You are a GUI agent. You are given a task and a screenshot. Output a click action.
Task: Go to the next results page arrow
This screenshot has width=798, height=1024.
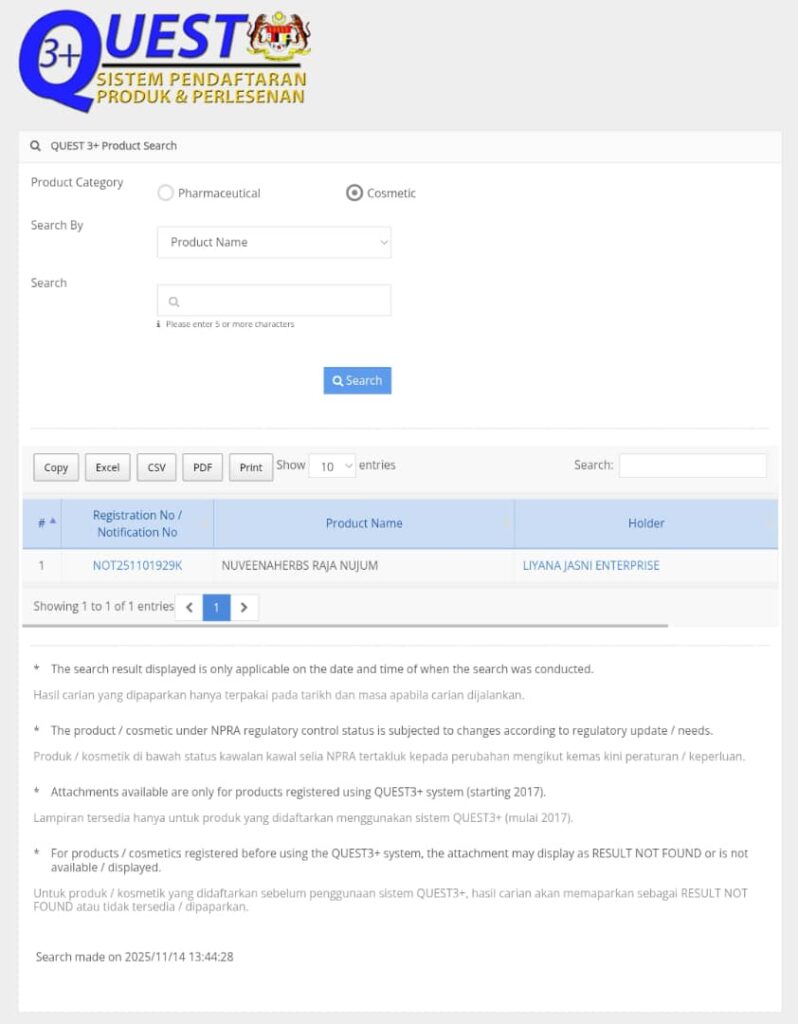click(244, 607)
